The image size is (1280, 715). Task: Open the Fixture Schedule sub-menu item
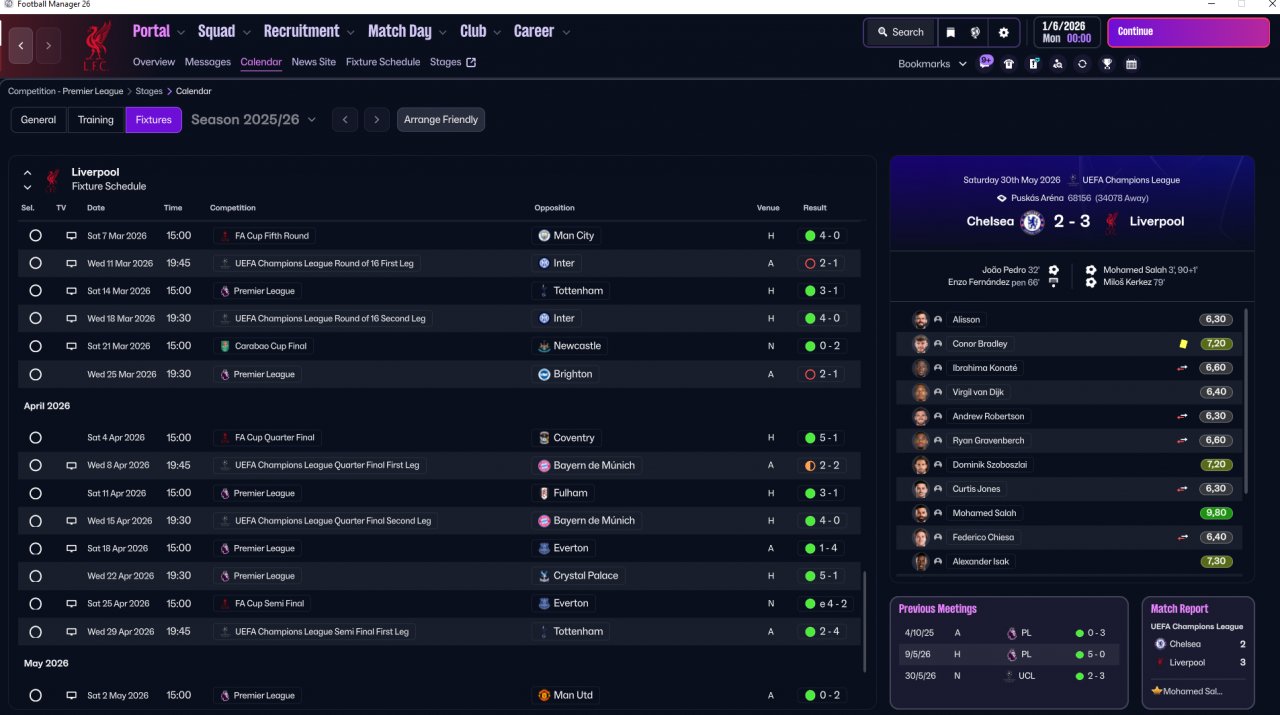coord(383,62)
